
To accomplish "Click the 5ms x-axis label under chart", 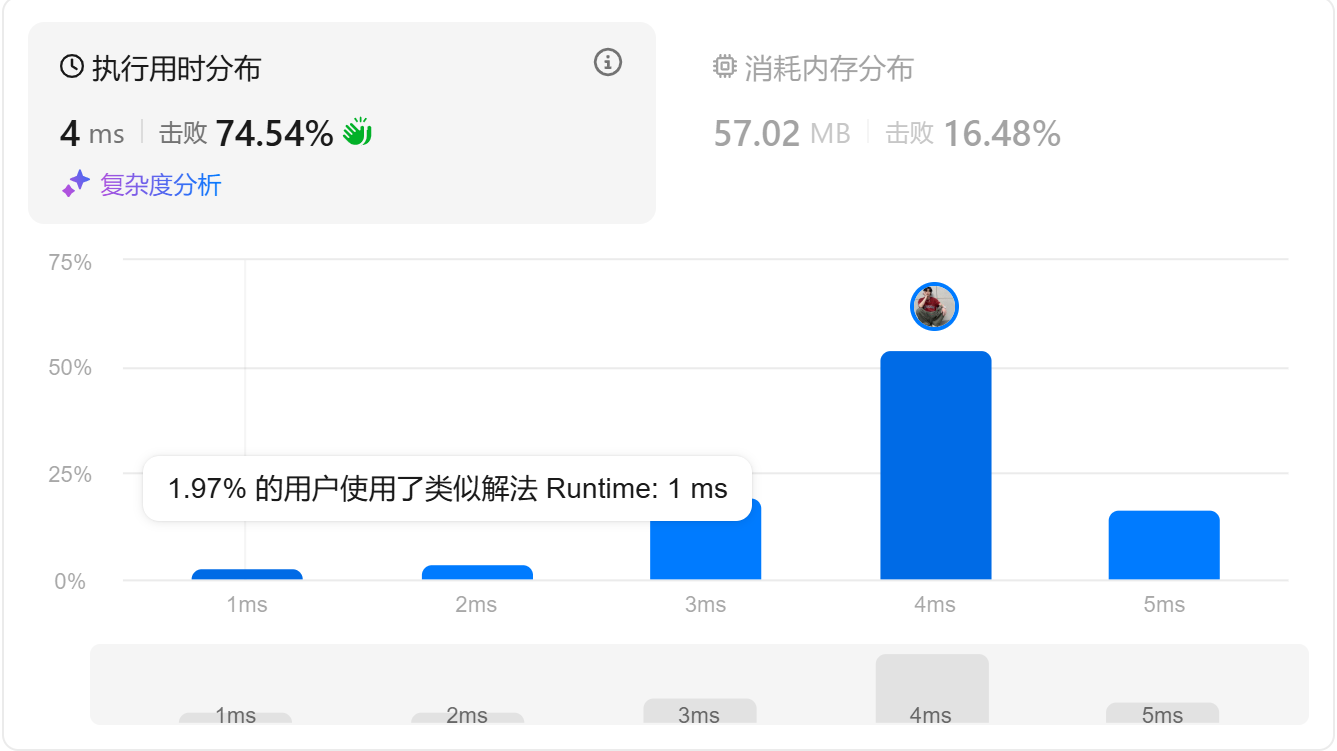I will coord(1164,605).
